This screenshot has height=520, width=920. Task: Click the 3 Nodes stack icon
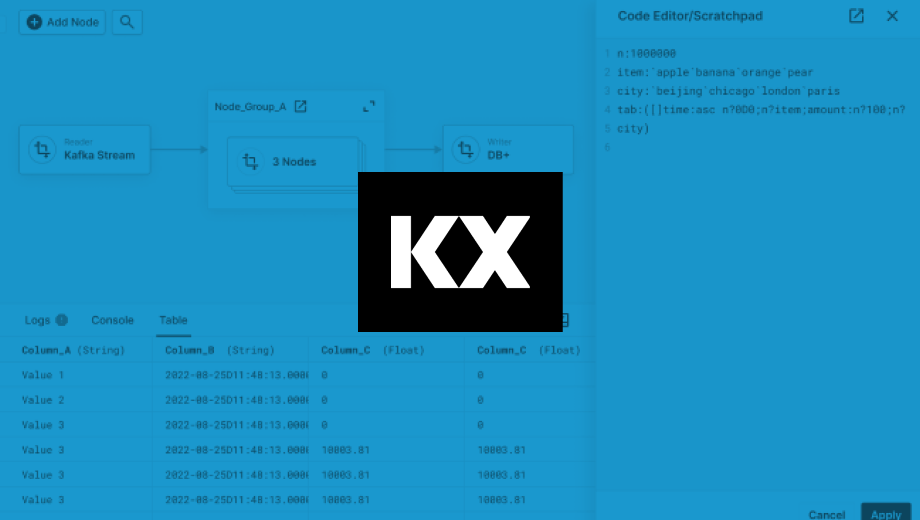[x=251, y=161]
